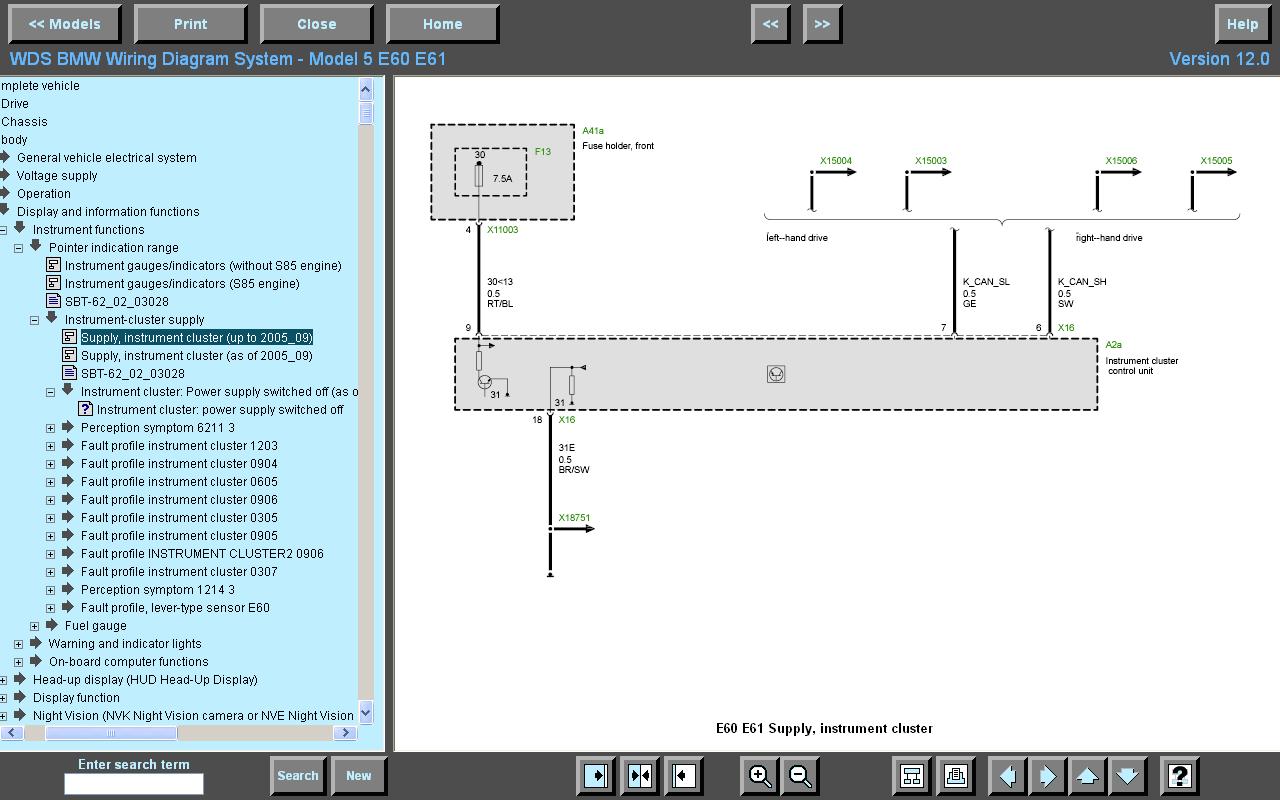This screenshot has width=1280, height=800.
Task: Go to previous page with << button
Action: coord(770,24)
